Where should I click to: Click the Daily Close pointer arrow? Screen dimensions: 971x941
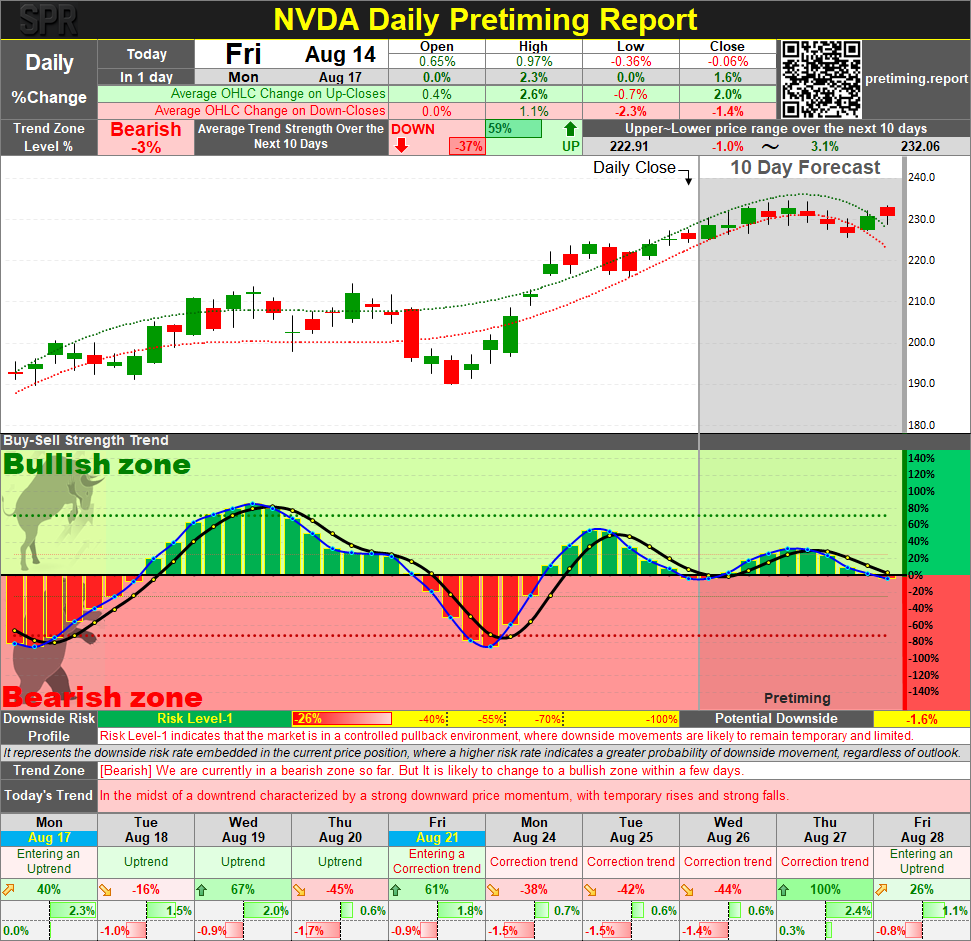pyautogui.click(x=687, y=176)
